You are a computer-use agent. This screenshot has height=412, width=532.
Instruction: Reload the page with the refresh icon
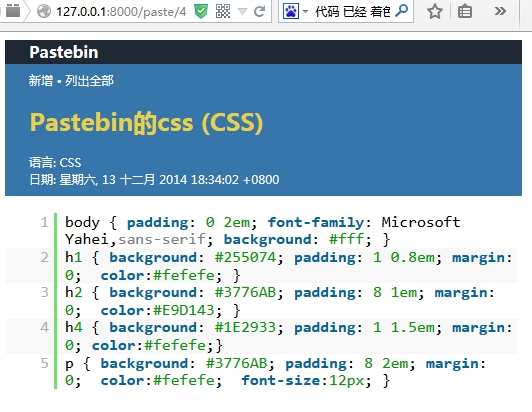click(260, 12)
